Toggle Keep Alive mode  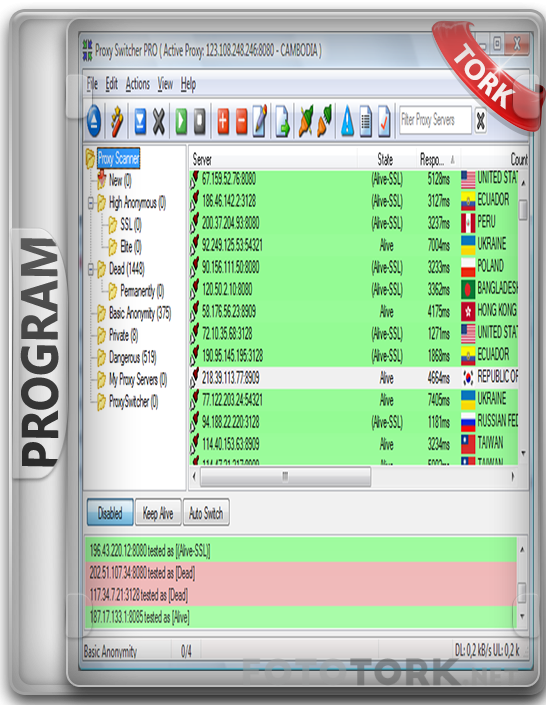(x=158, y=512)
